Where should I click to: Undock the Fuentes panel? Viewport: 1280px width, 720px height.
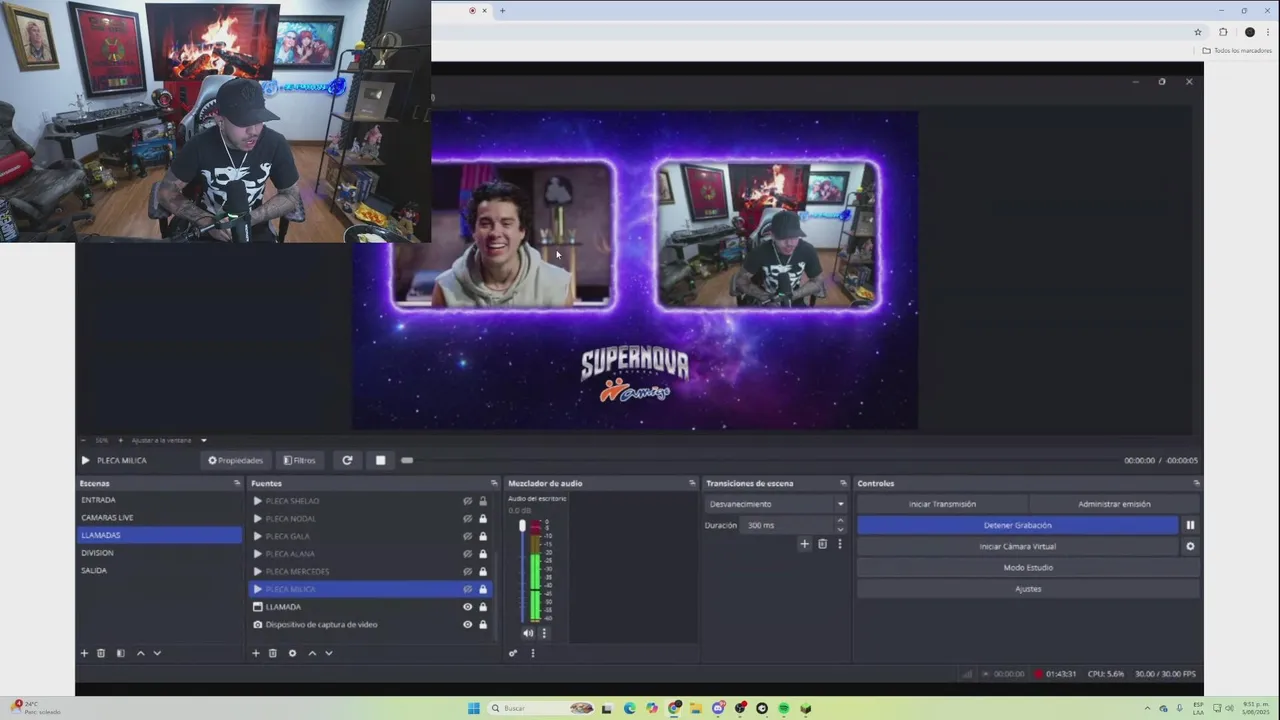(493, 483)
